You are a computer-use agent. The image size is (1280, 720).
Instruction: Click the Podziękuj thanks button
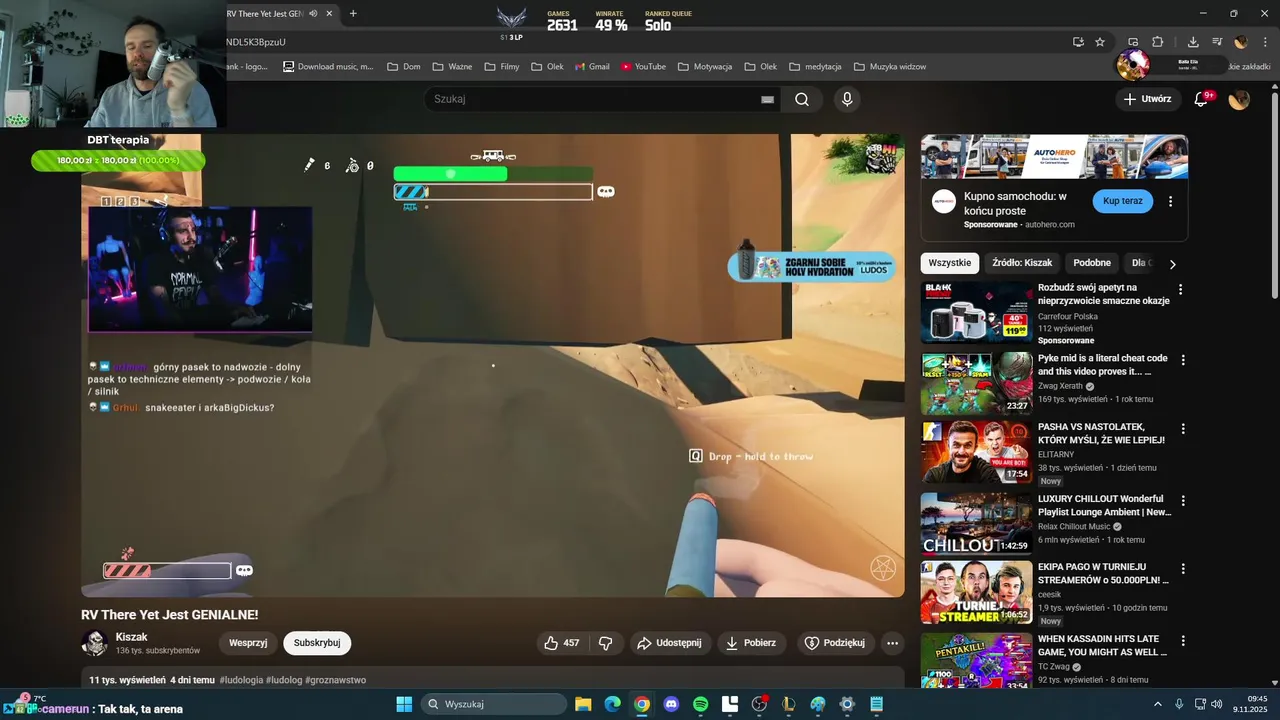(x=835, y=643)
